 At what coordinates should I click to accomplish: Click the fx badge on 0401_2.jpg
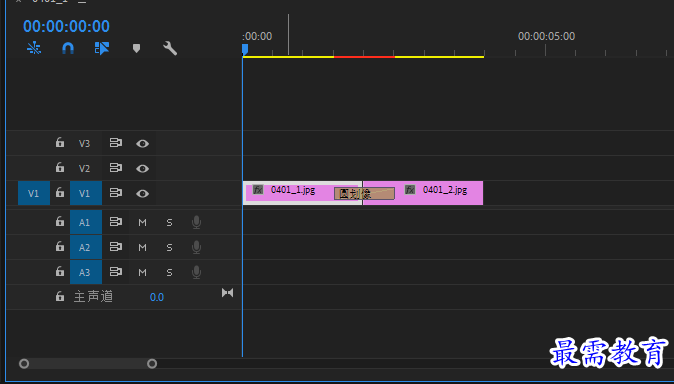pyautogui.click(x=410, y=190)
